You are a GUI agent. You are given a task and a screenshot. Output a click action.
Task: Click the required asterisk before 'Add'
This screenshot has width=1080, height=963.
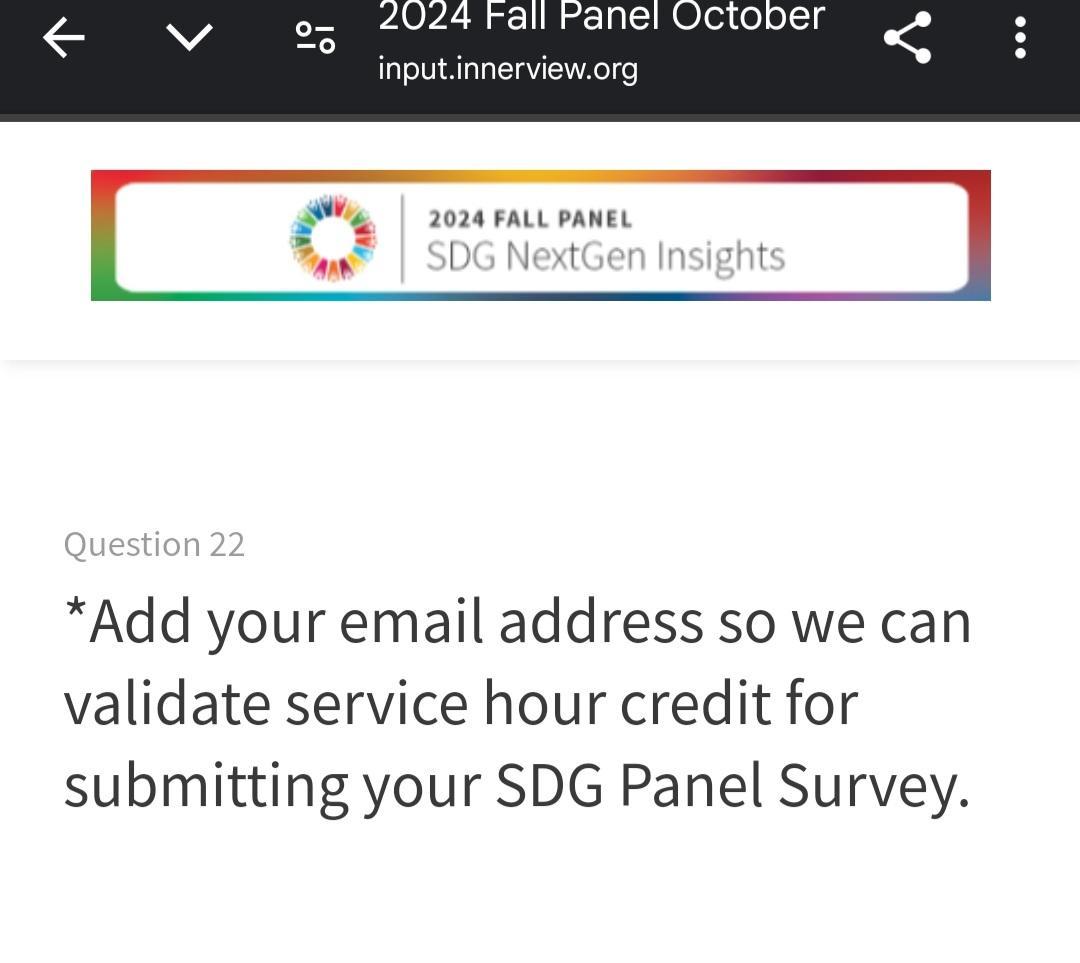point(75,610)
